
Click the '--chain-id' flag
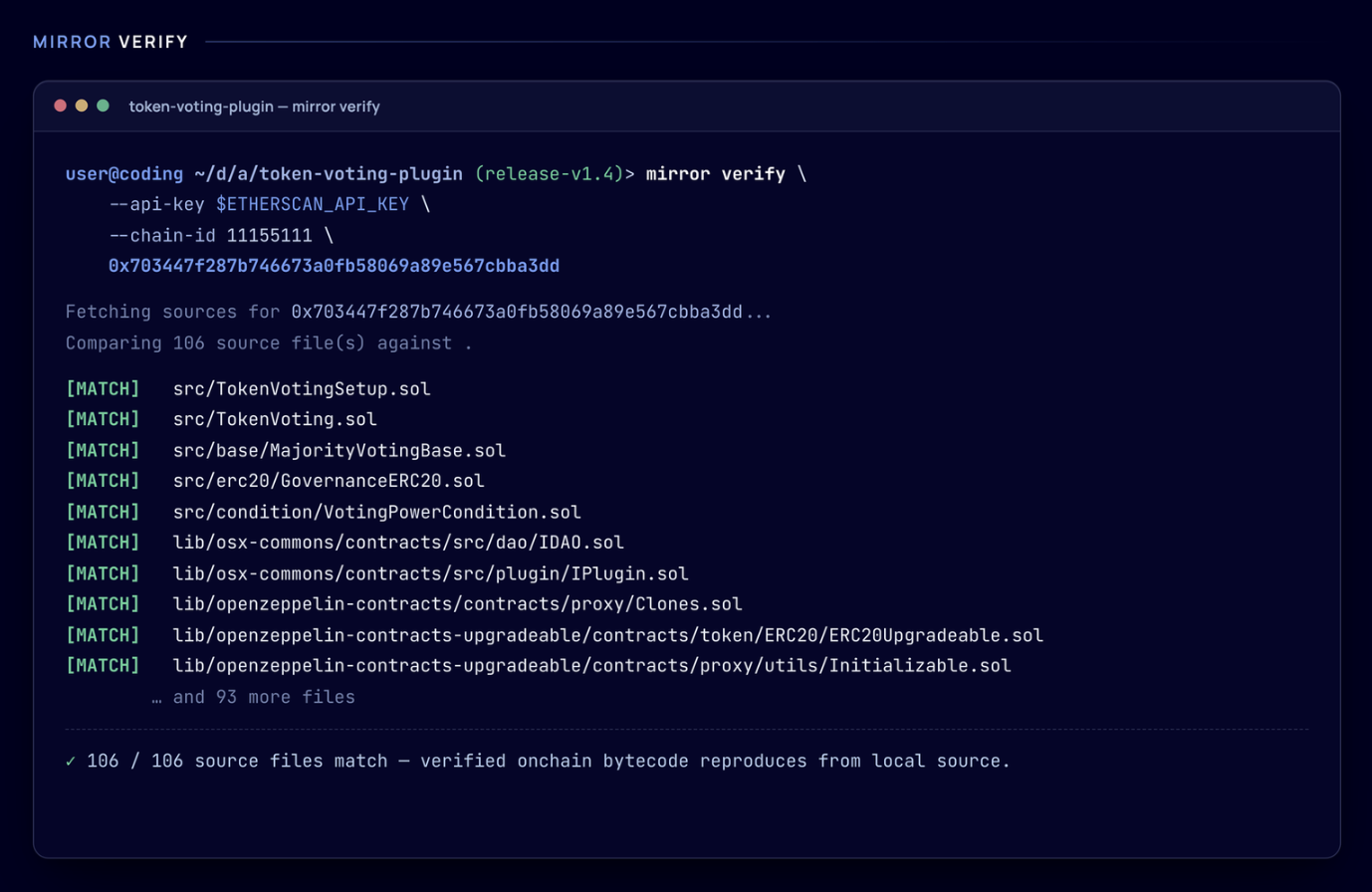[x=162, y=236]
